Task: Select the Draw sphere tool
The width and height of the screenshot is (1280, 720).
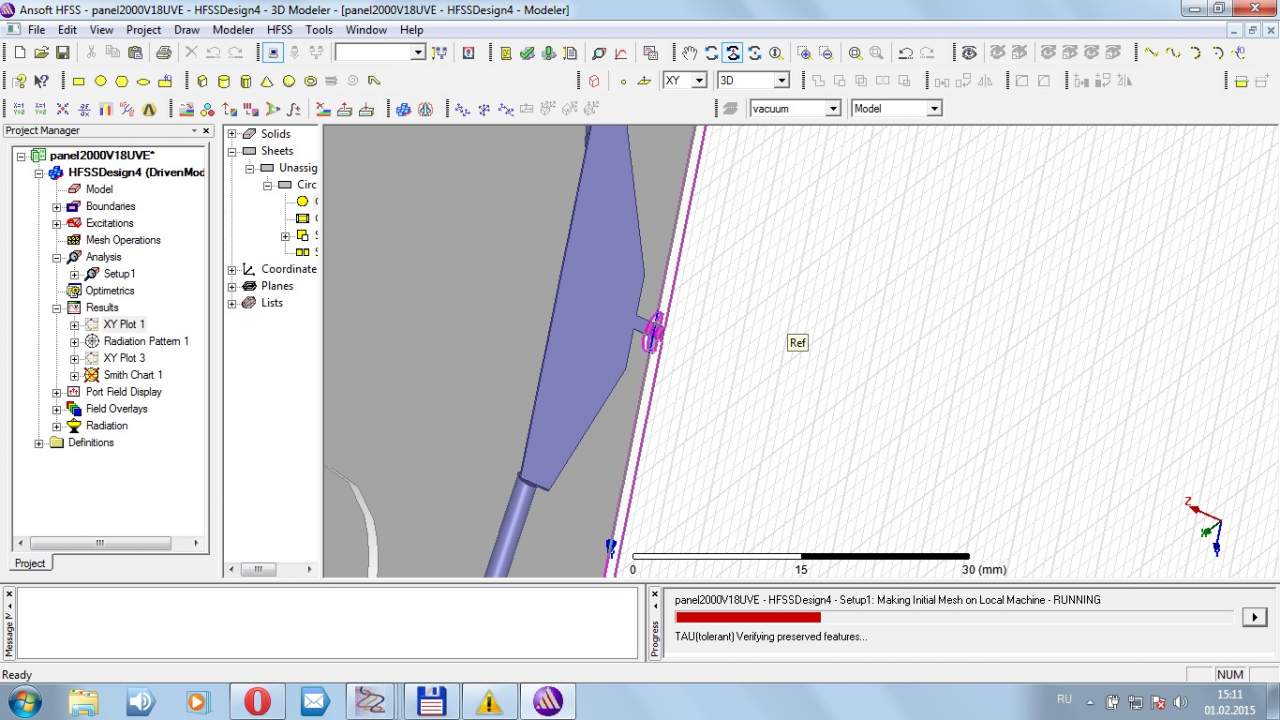Action: (x=289, y=81)
